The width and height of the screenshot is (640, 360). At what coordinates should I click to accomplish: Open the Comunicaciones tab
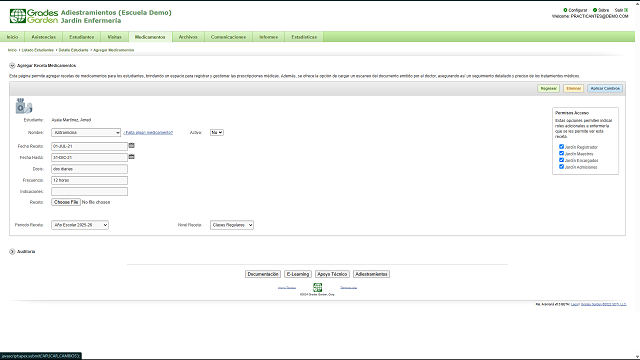[229, 37]
